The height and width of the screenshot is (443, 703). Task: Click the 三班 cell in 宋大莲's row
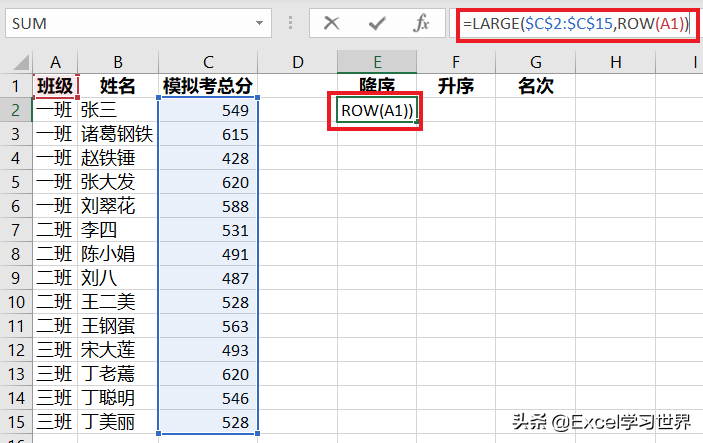point(55,350)
